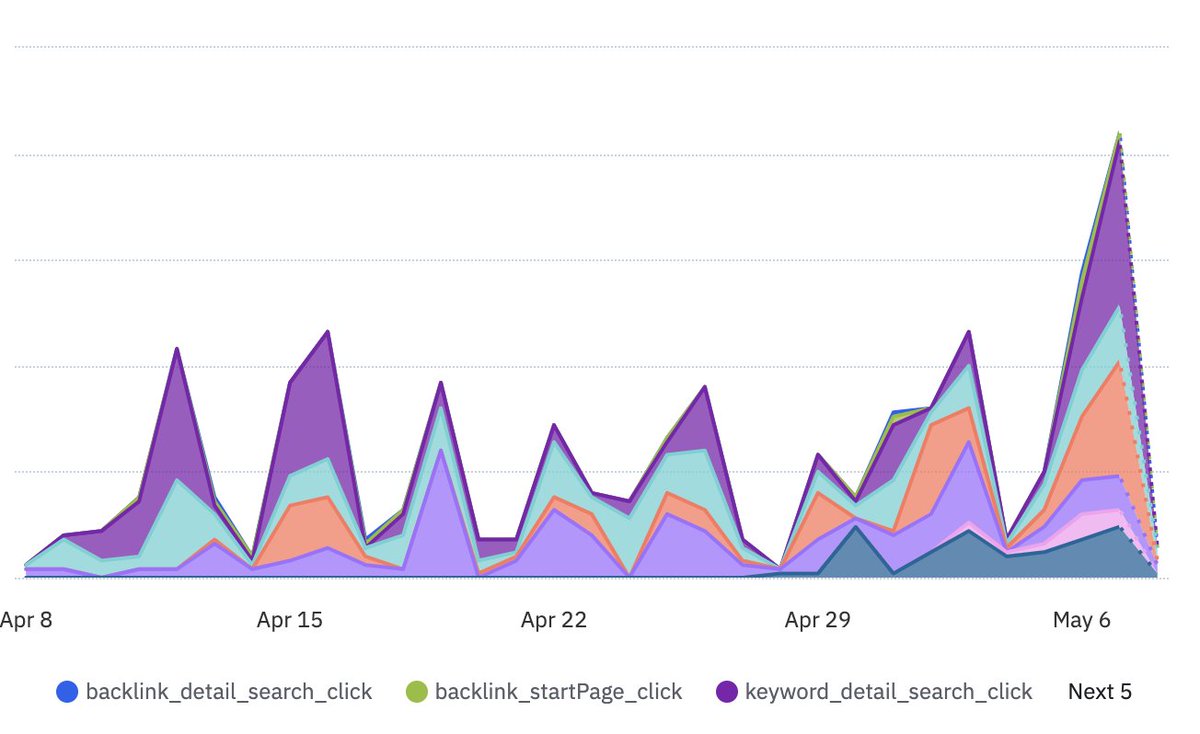
Task: Click the Apr 15 axis label
Action: click(x=289, y=620)
